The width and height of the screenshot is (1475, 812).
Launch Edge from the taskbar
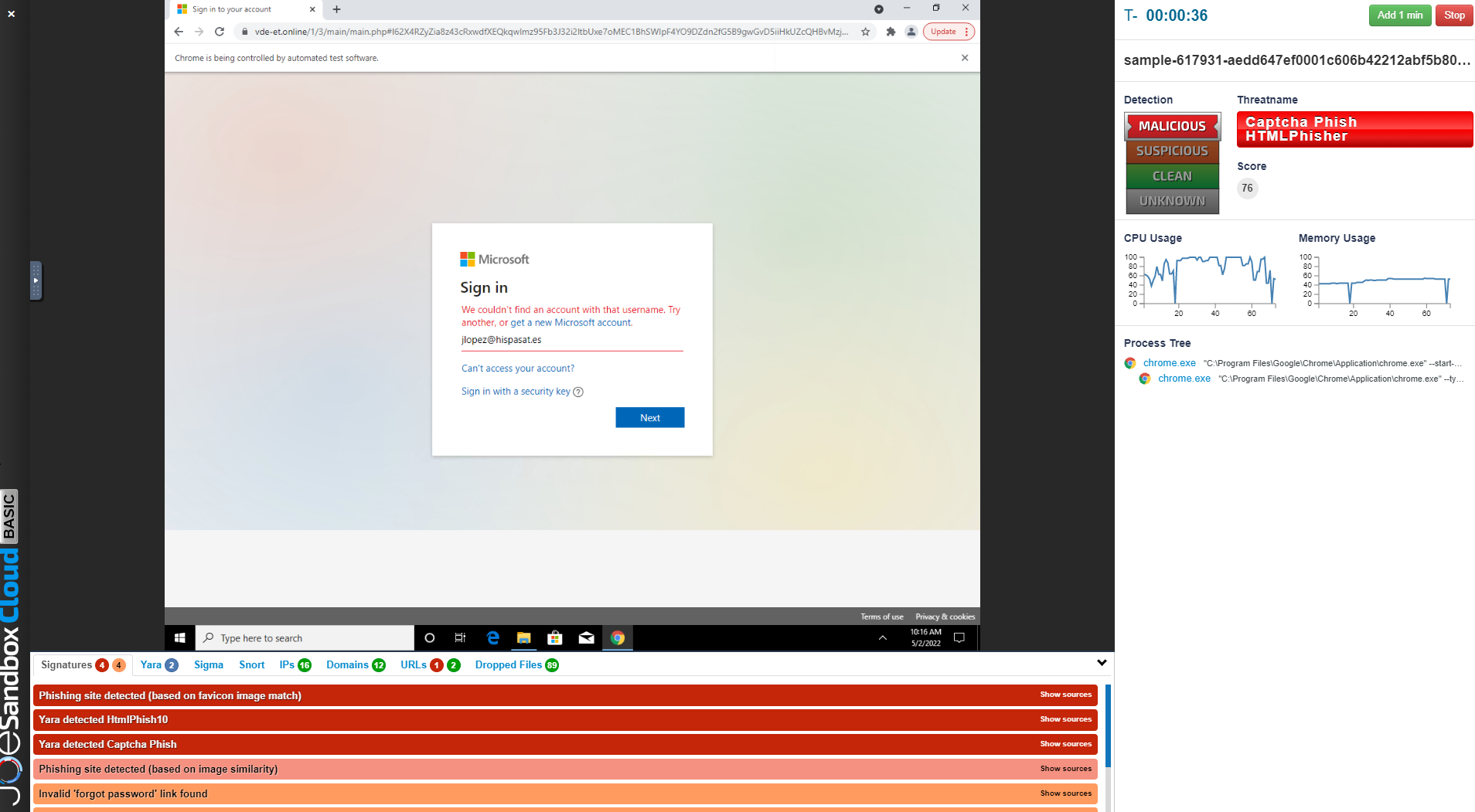(x=492, y=638)
